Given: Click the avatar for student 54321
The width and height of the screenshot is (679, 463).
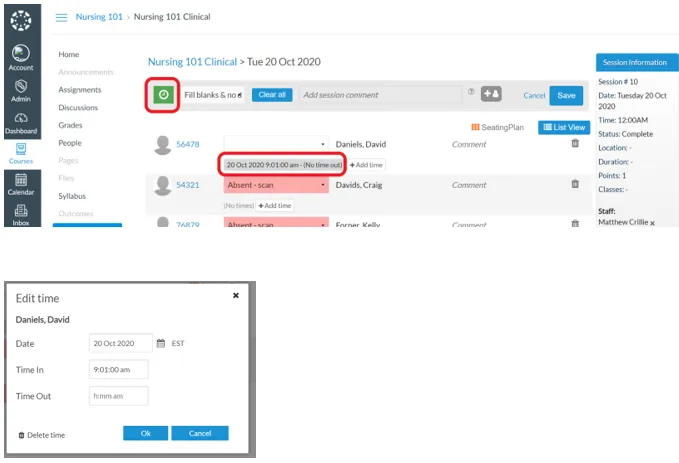Looking at the screenshot, I should (x=163, y=186).
